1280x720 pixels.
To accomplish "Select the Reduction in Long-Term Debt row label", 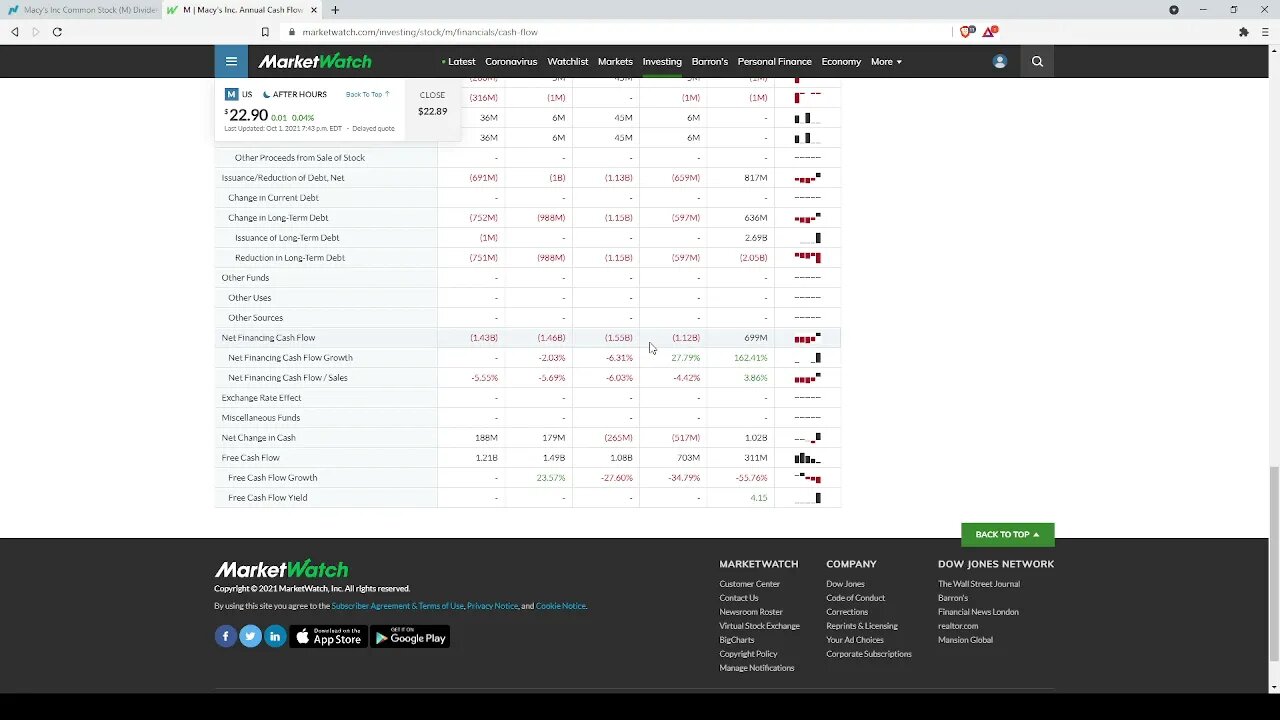I will click(x=290, y=258).
